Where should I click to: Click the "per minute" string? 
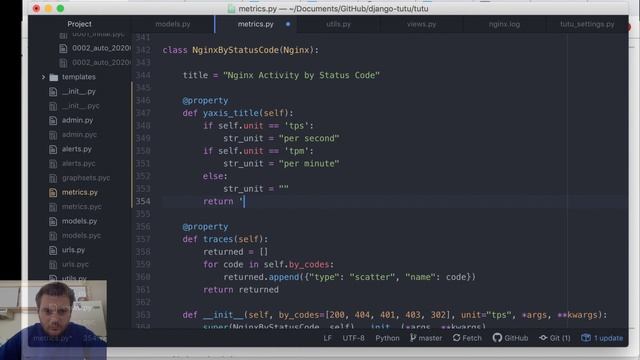click(x=309, y=164)
